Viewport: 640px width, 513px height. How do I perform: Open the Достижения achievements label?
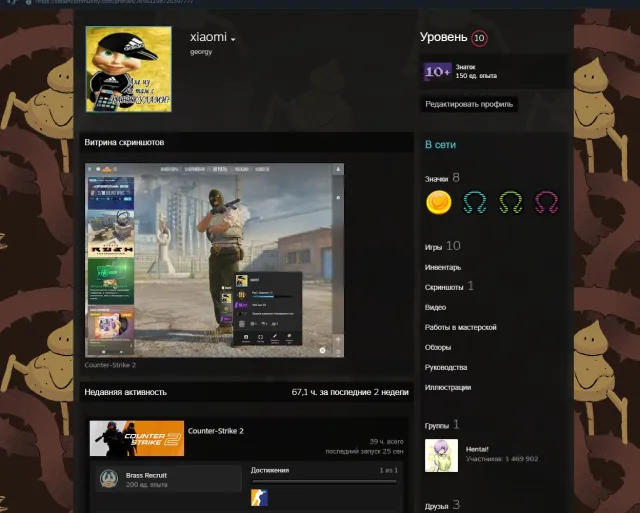pyautogui.click(x=270, y=470)
